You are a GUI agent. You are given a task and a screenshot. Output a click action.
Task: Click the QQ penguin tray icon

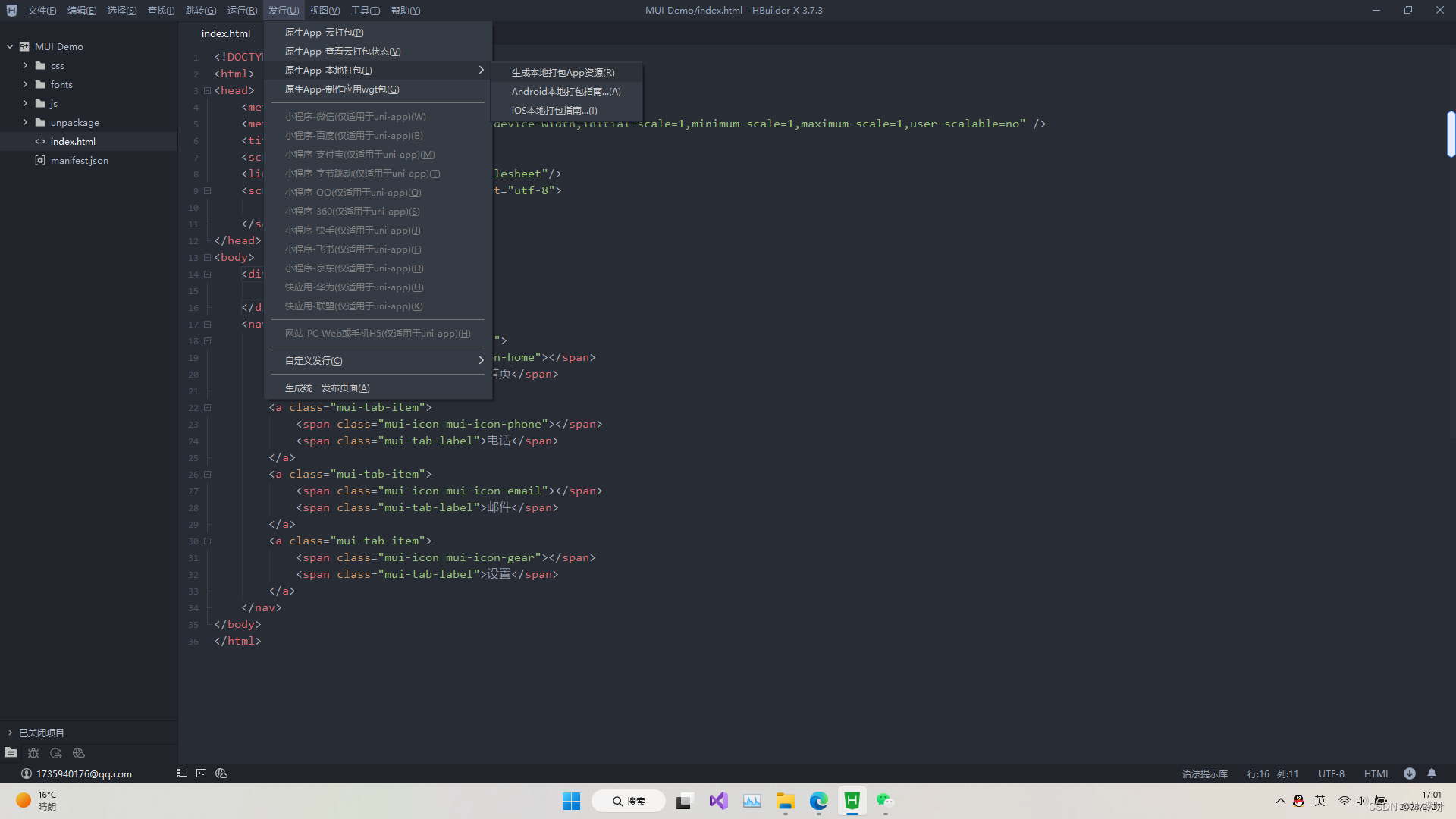point(1299,801)
